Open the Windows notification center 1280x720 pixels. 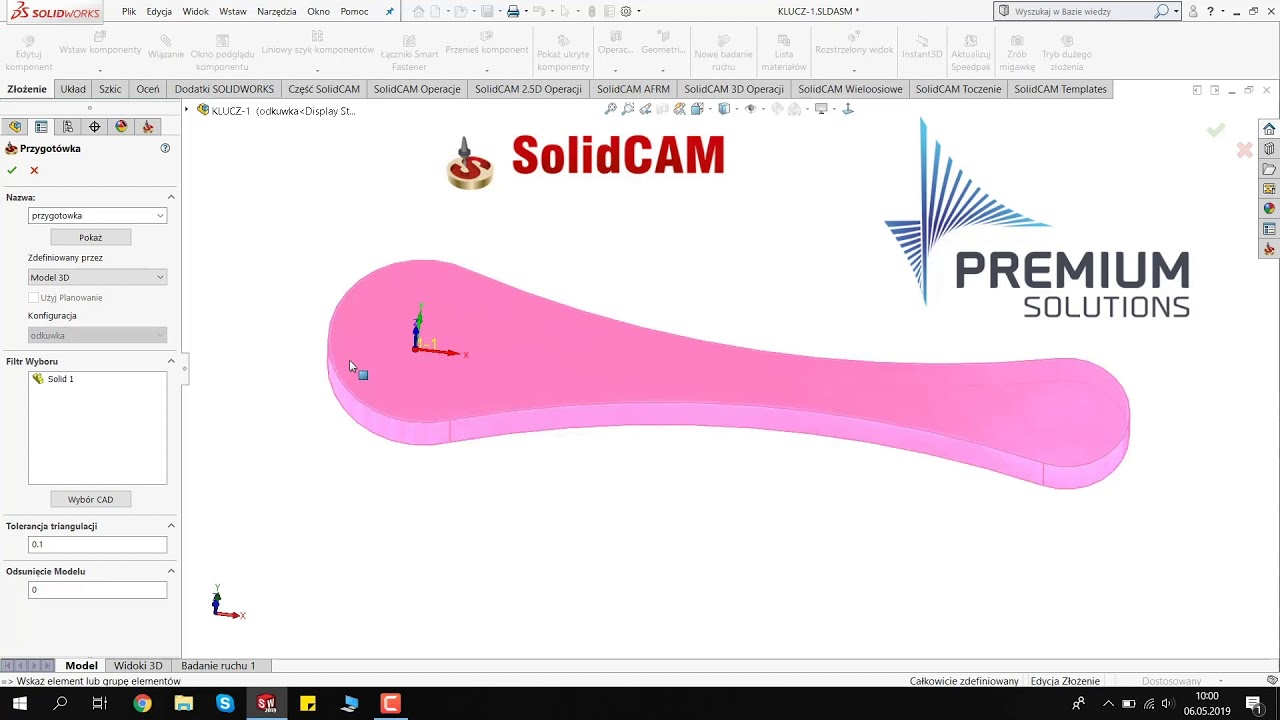pyautogui.click(x=1254, y=704)
